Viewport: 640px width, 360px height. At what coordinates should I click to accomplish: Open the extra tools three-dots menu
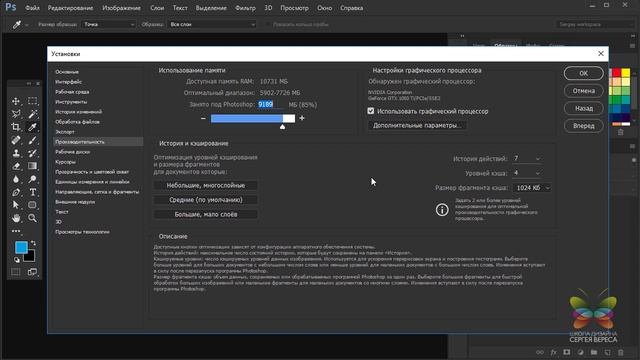[x=16, y=231]
